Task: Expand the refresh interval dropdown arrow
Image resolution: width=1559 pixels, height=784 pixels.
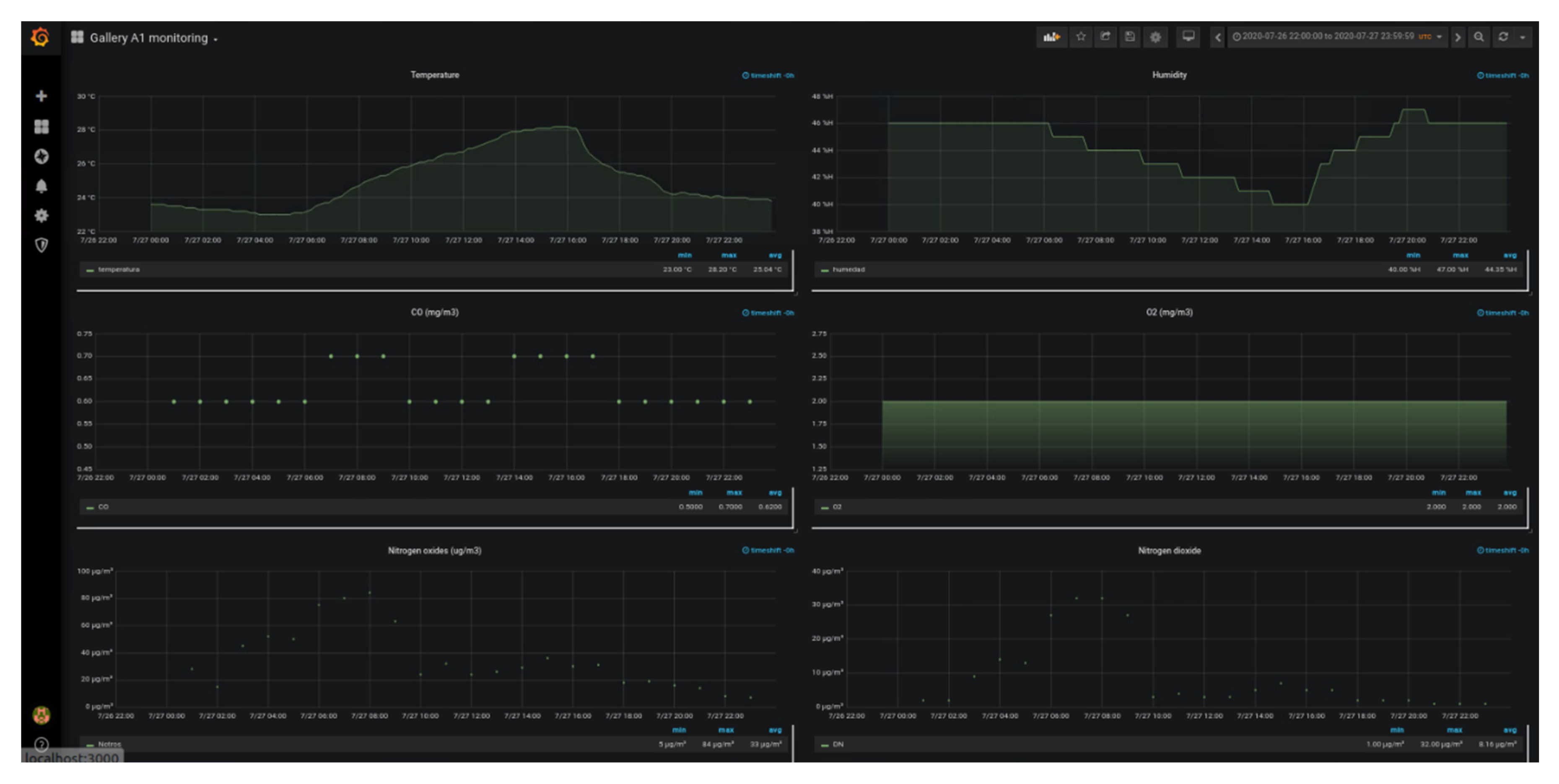Action: coord(1523,38)
